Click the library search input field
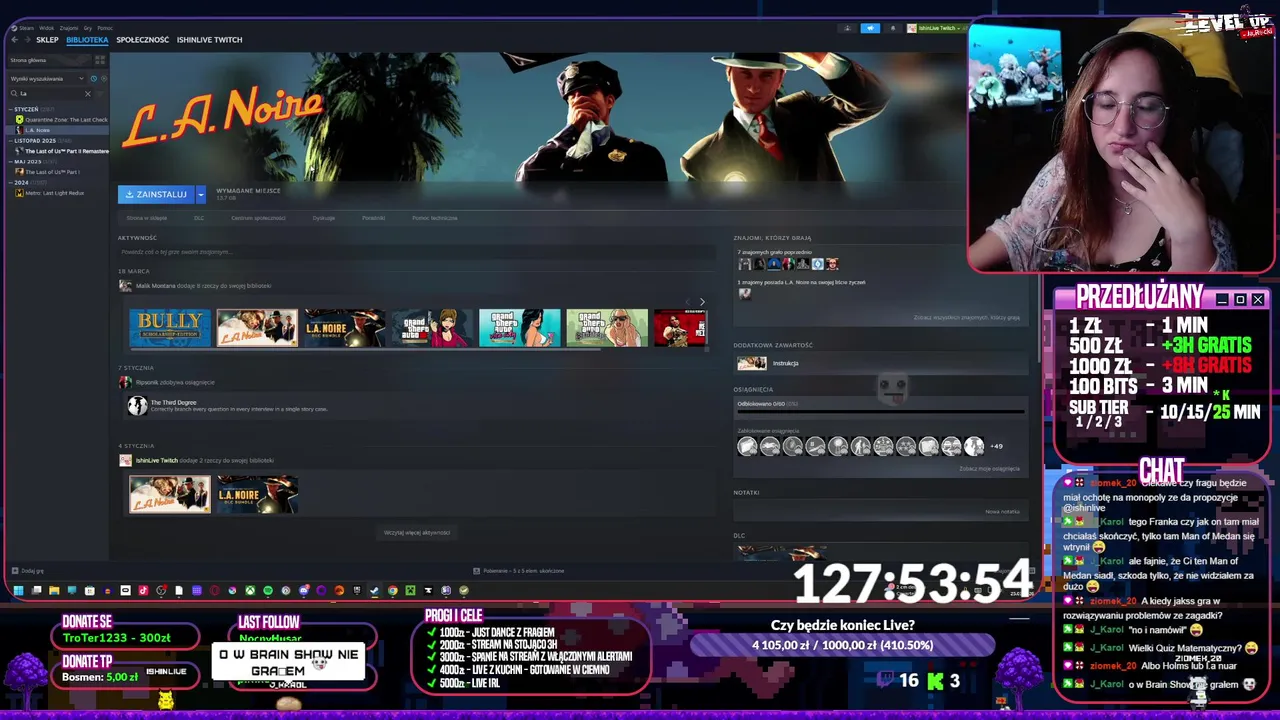The height and width of the screenshot is (720, 1280). tap(50, 94)
